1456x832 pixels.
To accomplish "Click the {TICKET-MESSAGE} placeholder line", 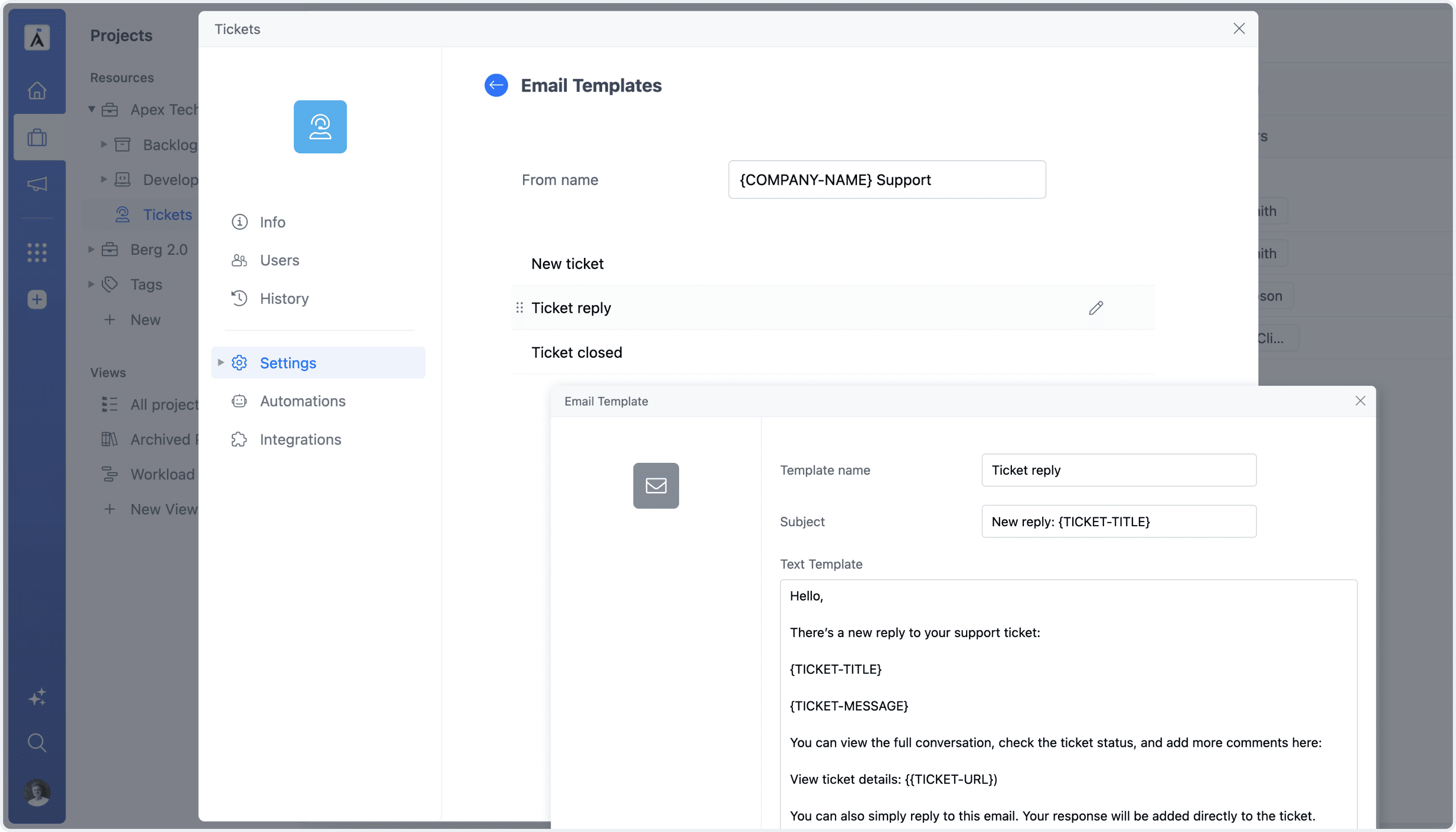I will click(849, 705).
